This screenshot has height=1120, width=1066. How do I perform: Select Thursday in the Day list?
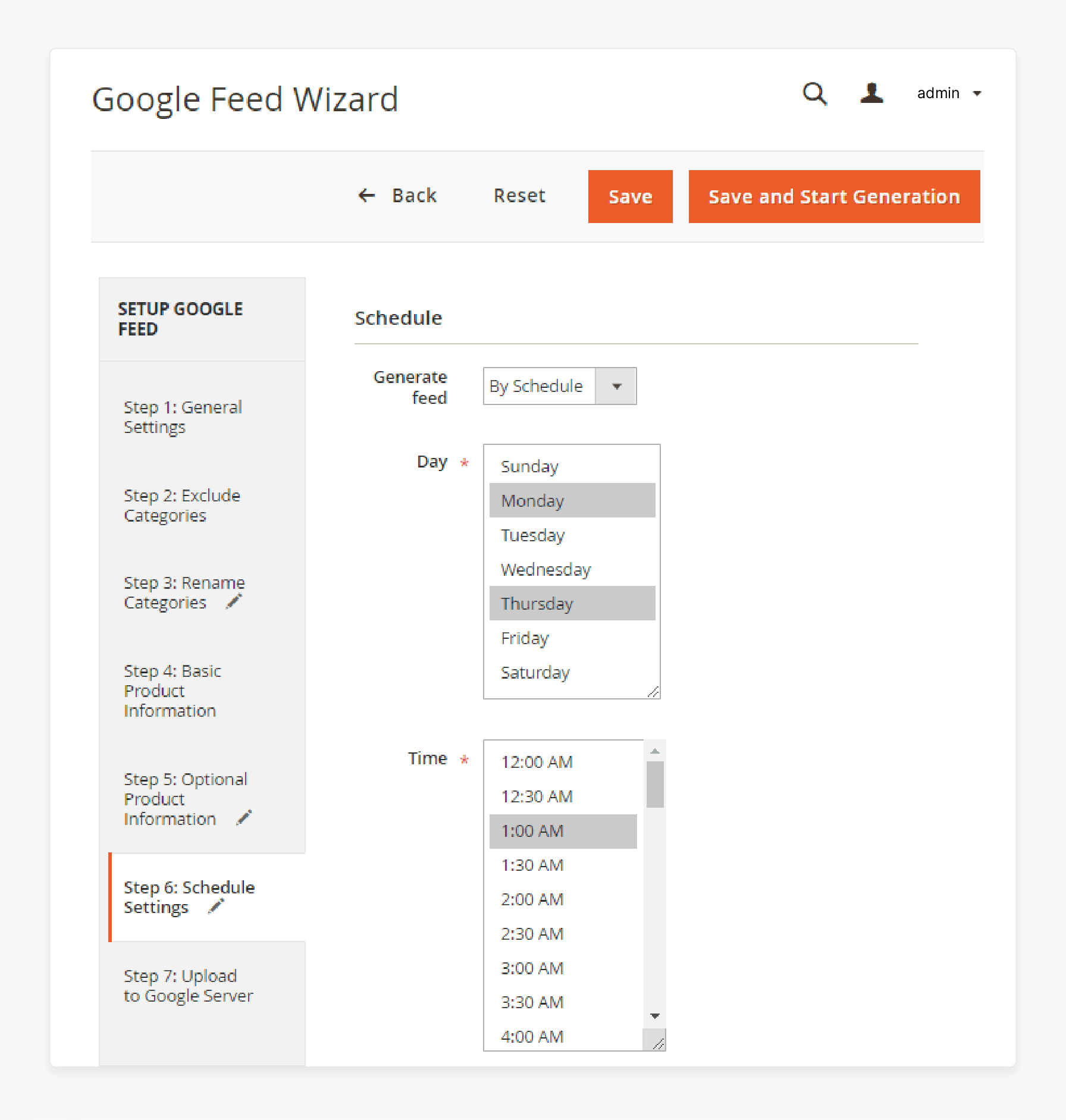pos(572,603)
